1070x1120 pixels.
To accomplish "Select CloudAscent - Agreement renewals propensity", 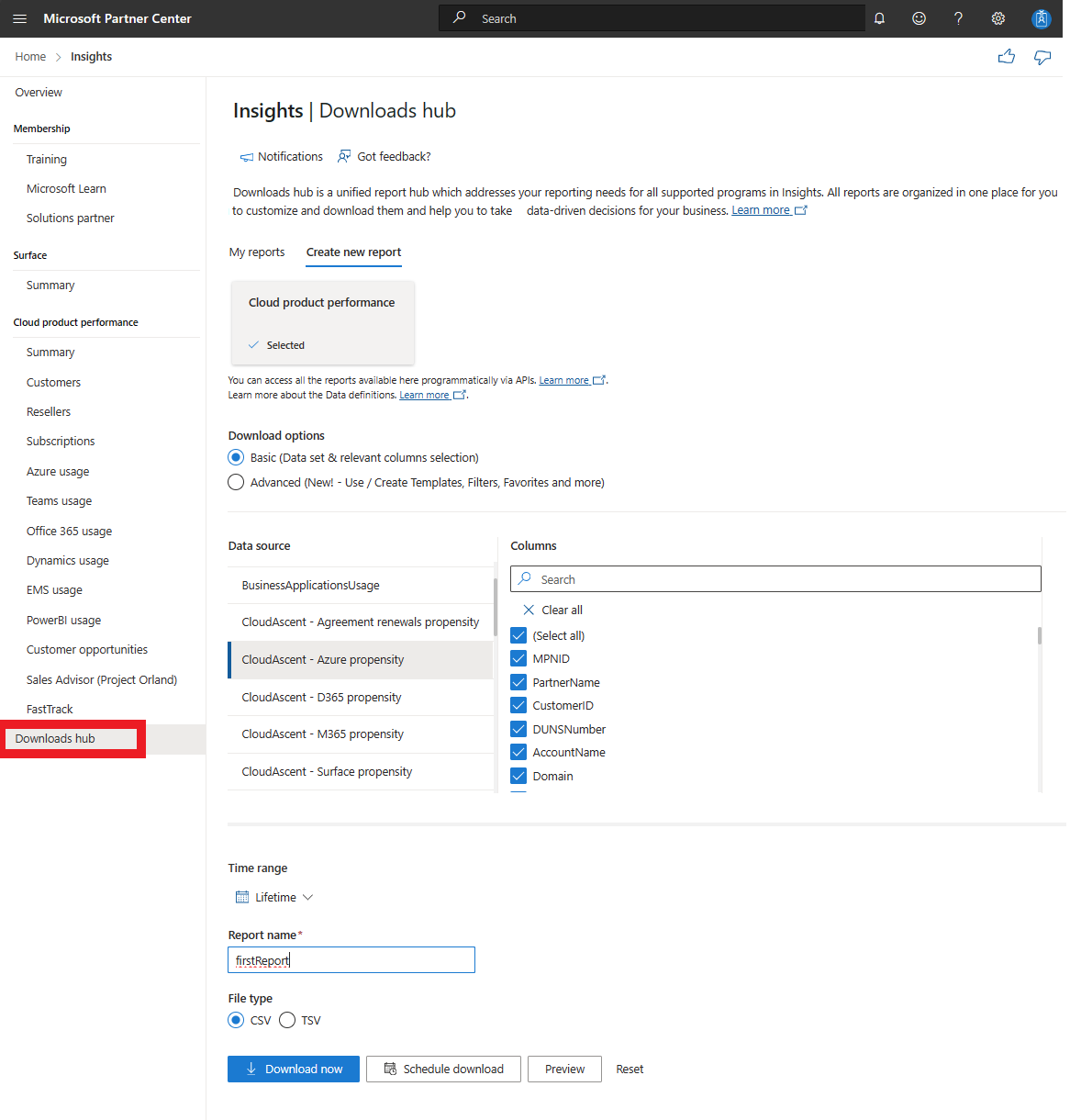I will (361, 622).
